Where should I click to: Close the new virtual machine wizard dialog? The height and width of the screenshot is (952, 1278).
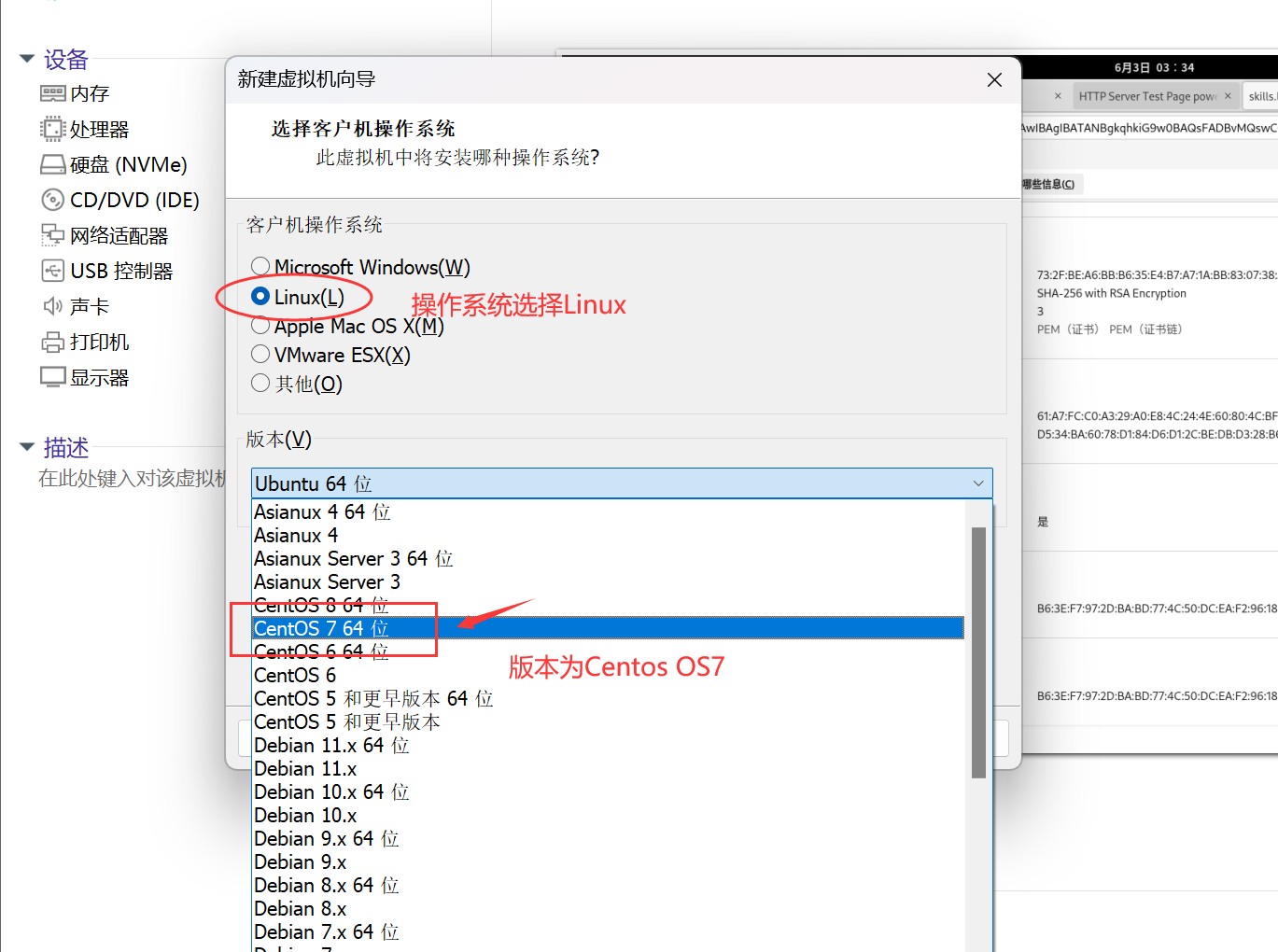pyautogui.click(x=995, y=80)
